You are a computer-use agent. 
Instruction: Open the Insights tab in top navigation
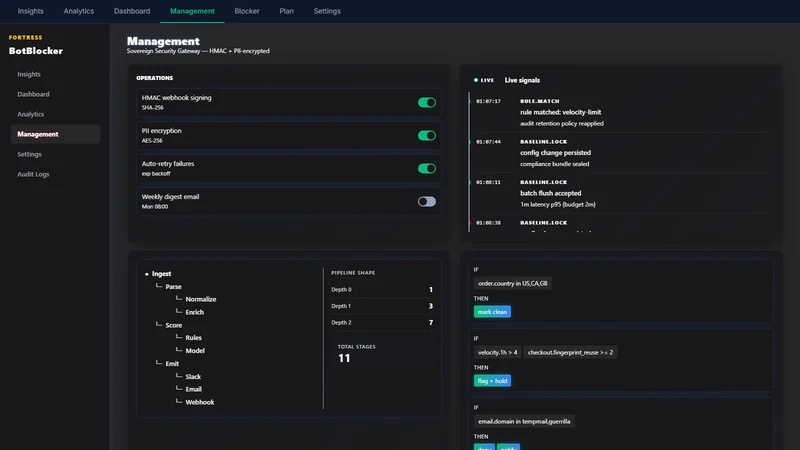pyautogui.click(x=31, y=11)
